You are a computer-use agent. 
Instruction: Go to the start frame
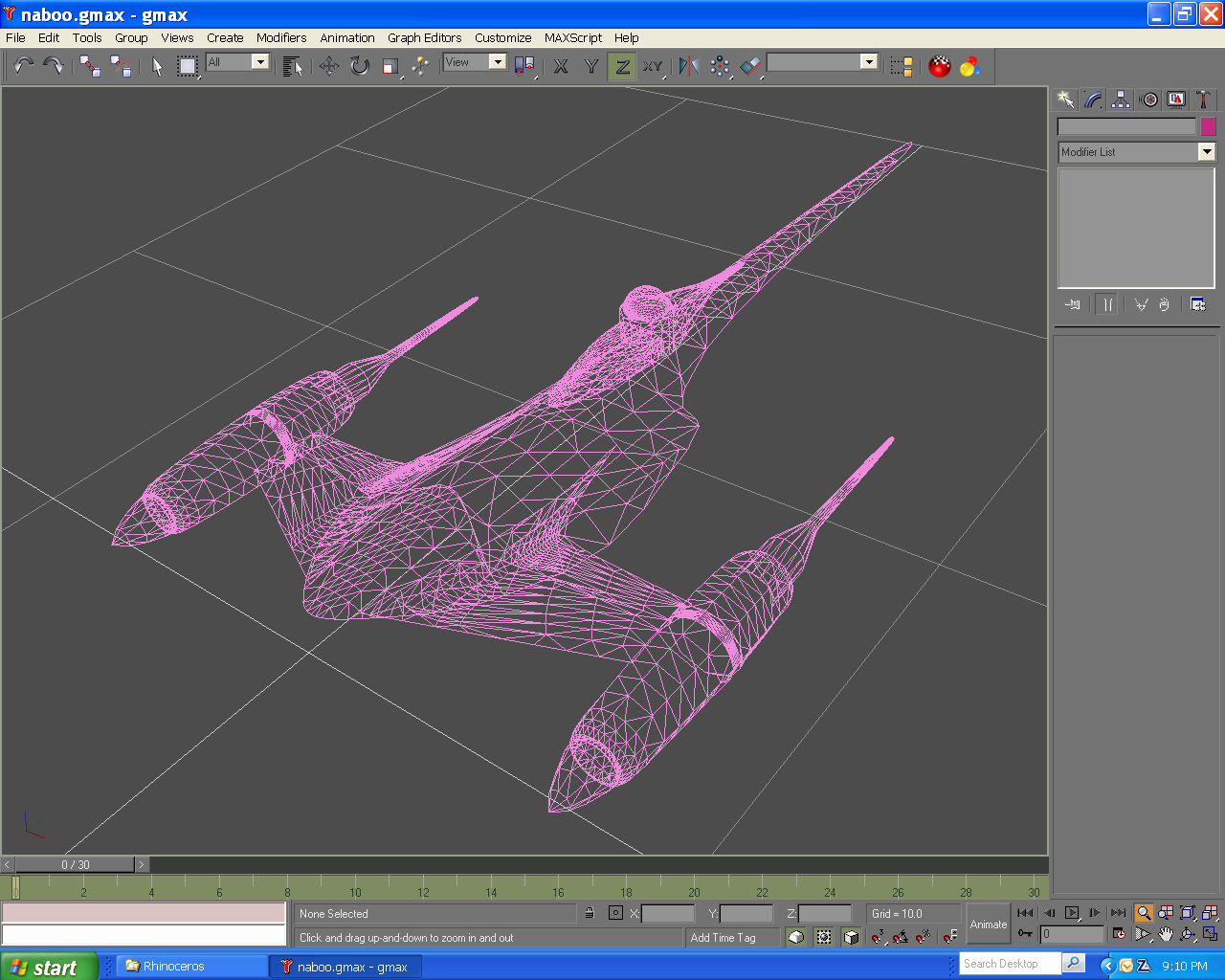pos(1025,913)
